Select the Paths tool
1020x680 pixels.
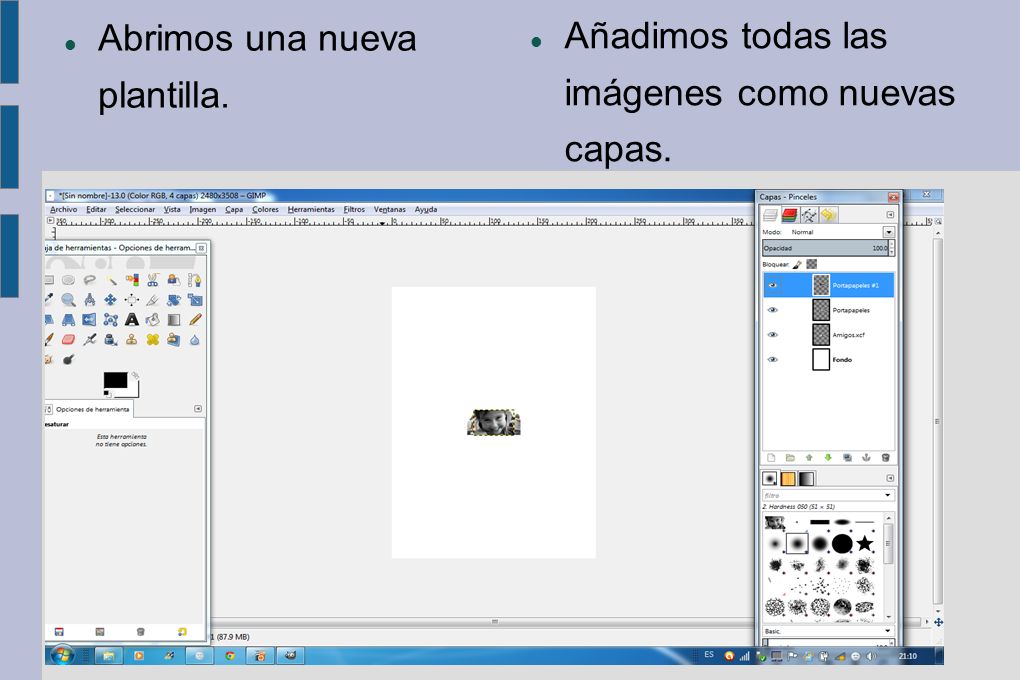point(195,280)
